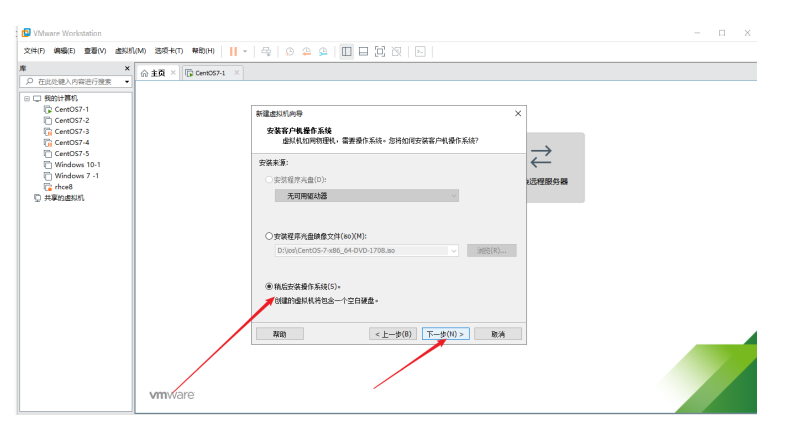Viewport: 786px width, 435px height.
Task: Click the pause/suspend VM toolbar icon
Action: (x=233, y=52)
